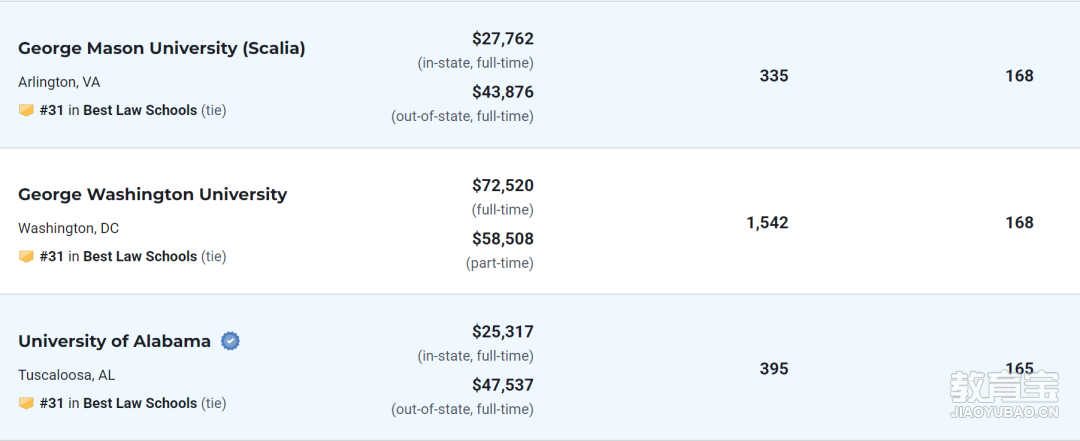Click the $43,876 out-of-state tuition value
This screenshot has width=1080, height=441.
pos(503,92)
